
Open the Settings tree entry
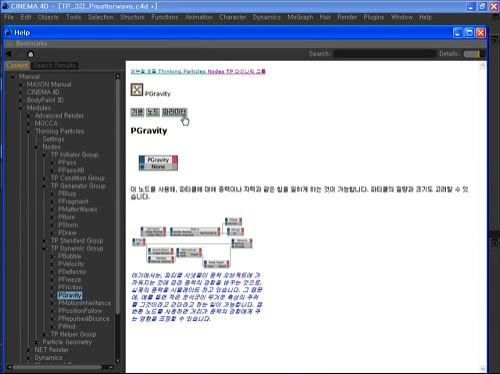53,139
